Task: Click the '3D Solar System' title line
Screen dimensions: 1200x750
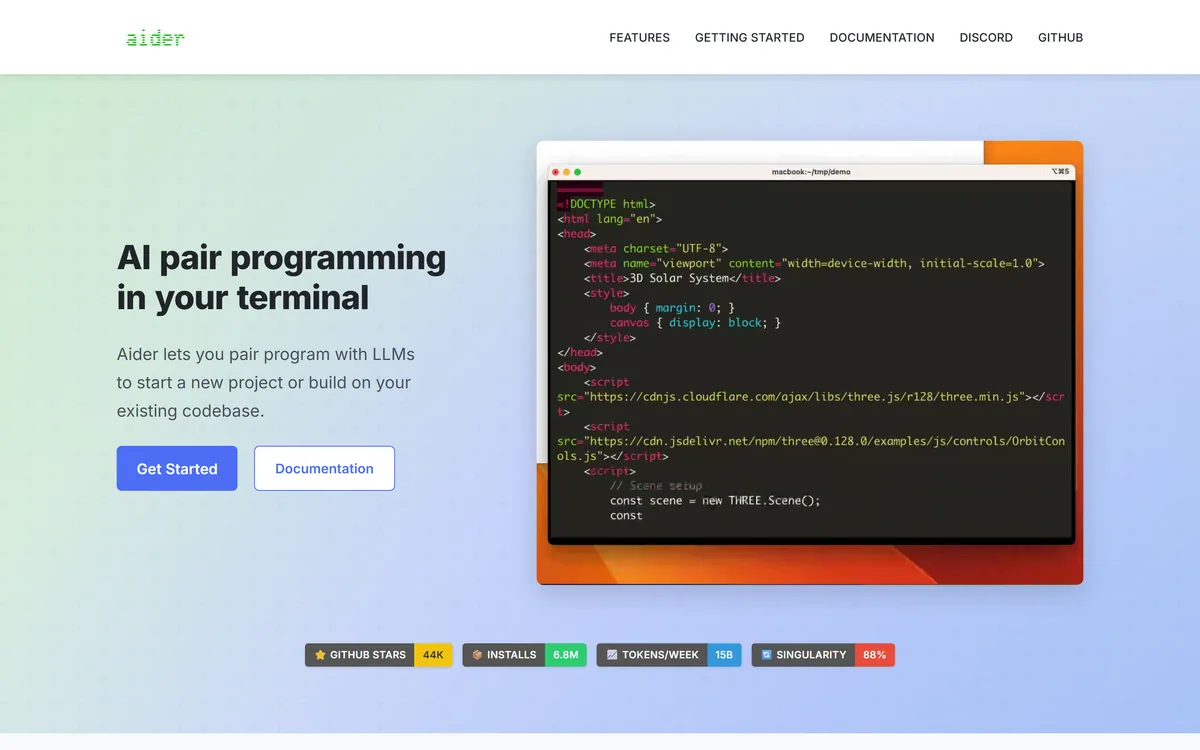Action: click(x=680, y=278)
